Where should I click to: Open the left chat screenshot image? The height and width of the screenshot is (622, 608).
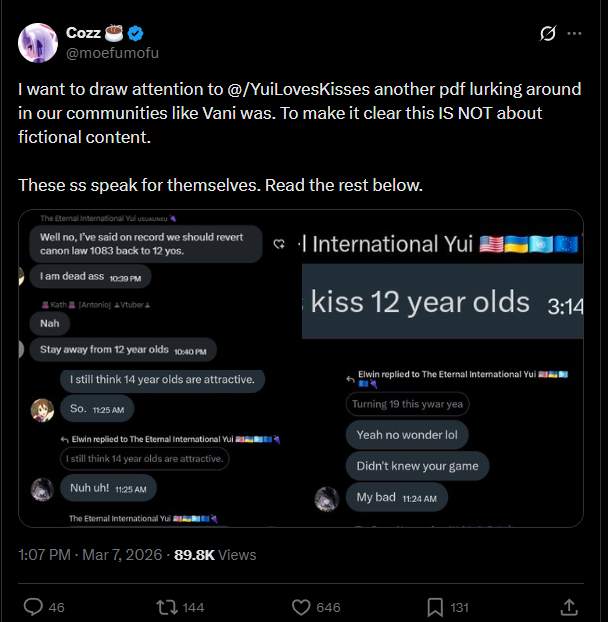coord(160,368)
